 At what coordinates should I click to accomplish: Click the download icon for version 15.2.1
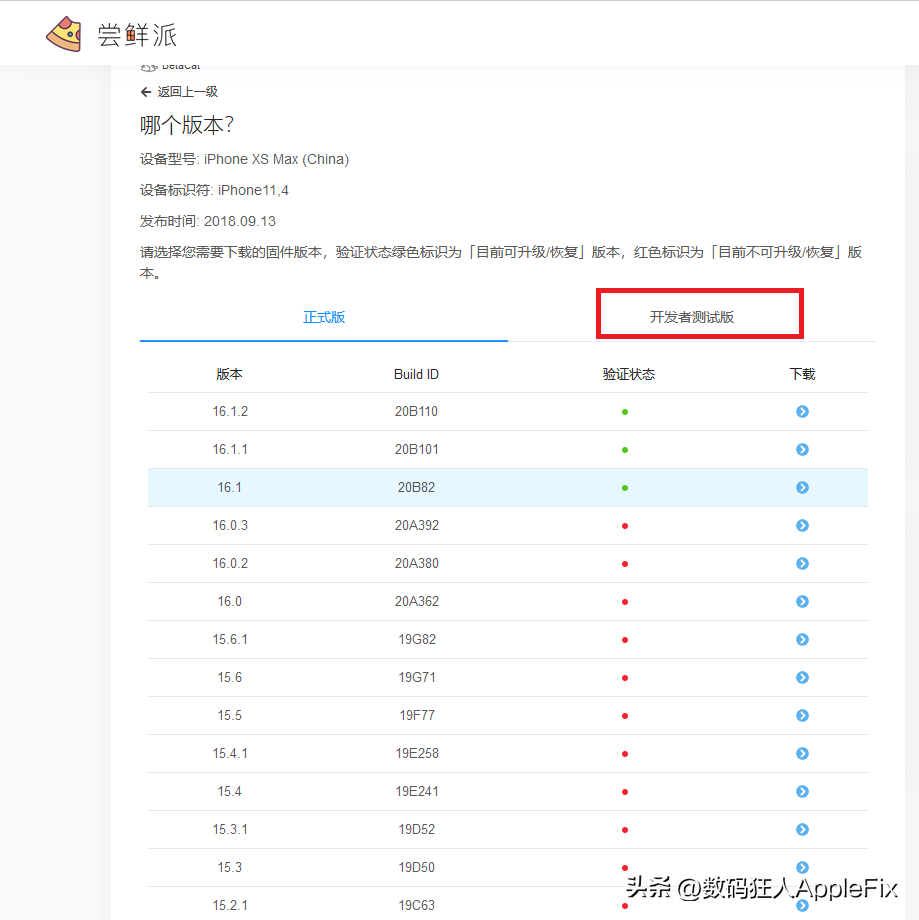(x=802, y=905)
